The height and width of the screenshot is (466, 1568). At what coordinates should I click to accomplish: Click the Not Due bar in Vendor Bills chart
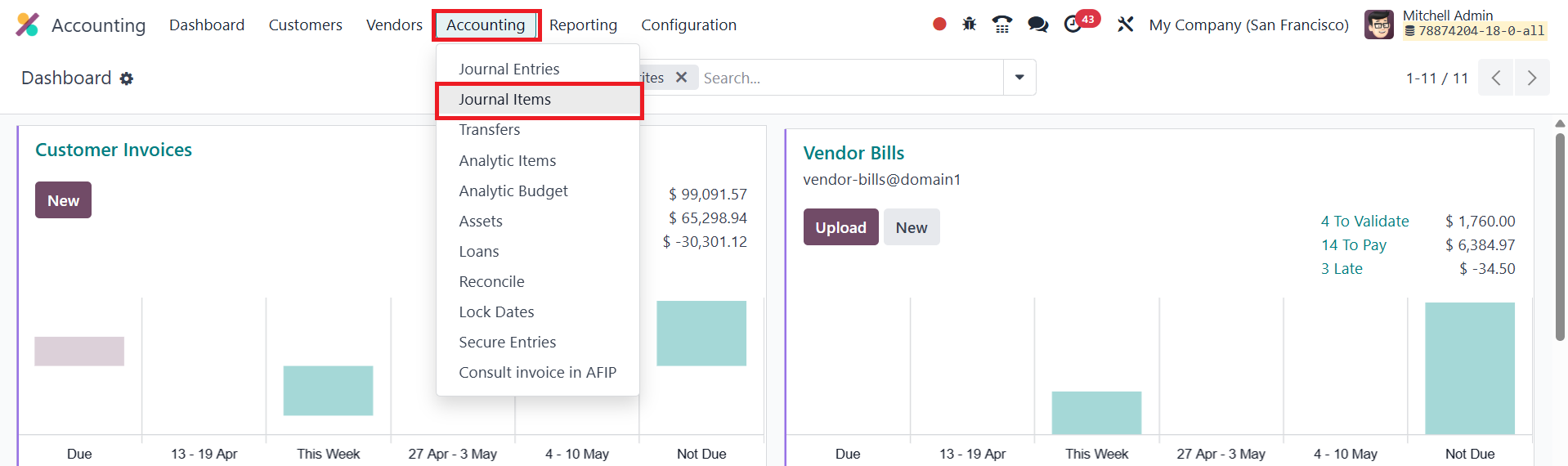(1469, 368)
